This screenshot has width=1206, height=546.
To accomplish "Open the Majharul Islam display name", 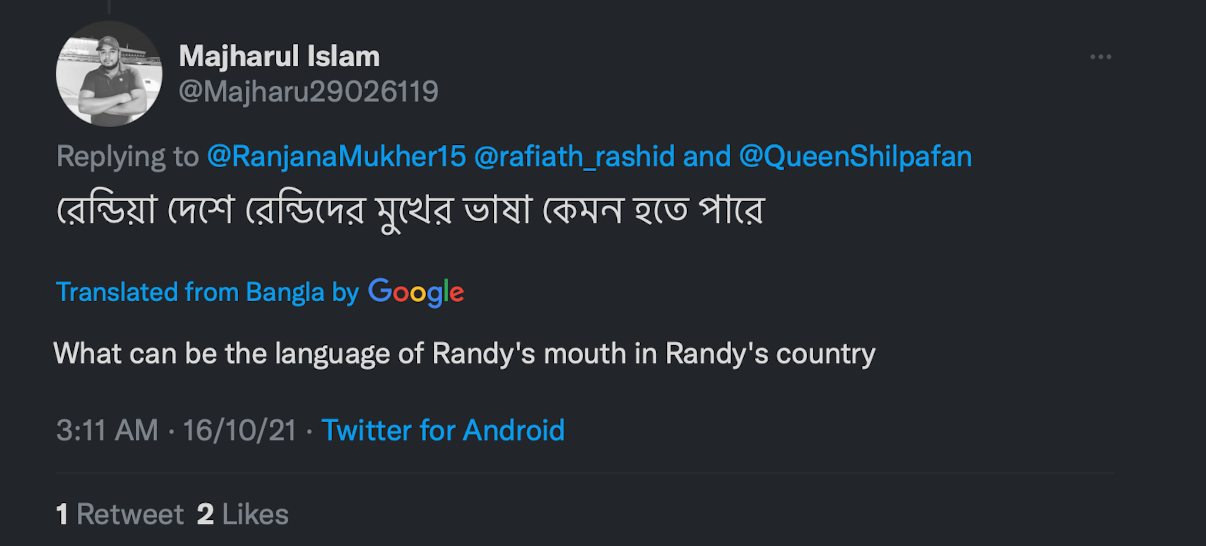I will tap(279, 56).
